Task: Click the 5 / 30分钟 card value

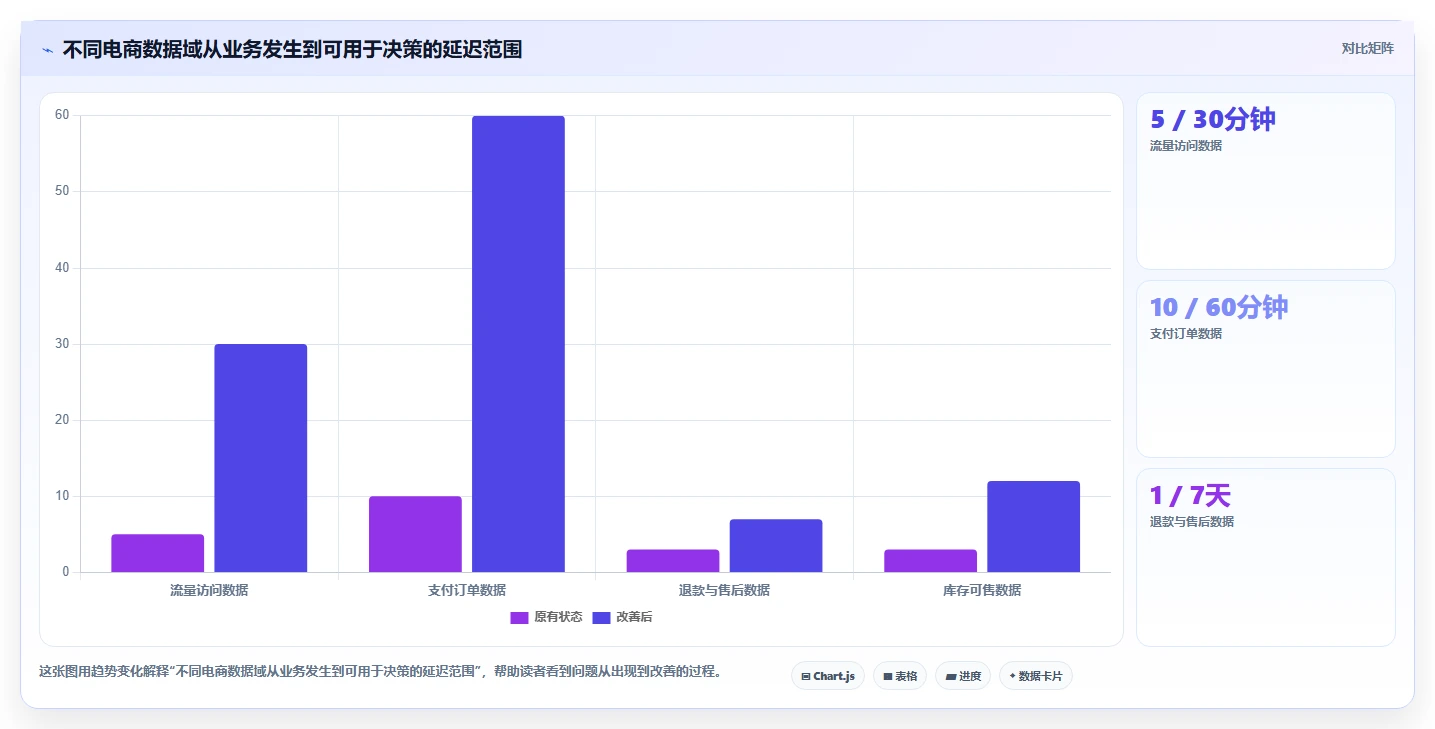Action: coord(1213,119)
